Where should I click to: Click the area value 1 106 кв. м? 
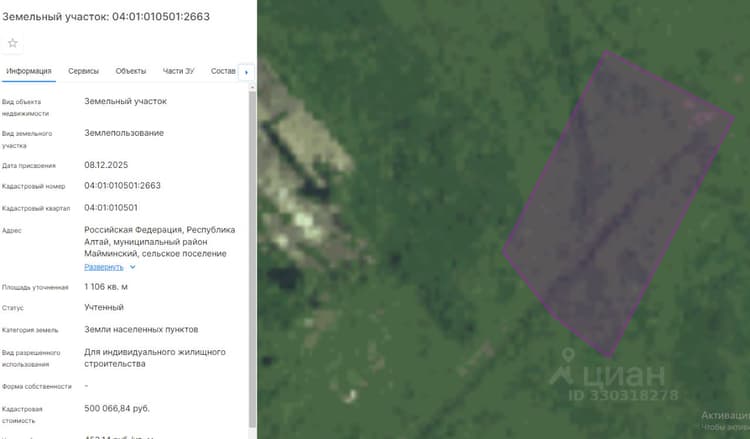[x=106, y=287]
